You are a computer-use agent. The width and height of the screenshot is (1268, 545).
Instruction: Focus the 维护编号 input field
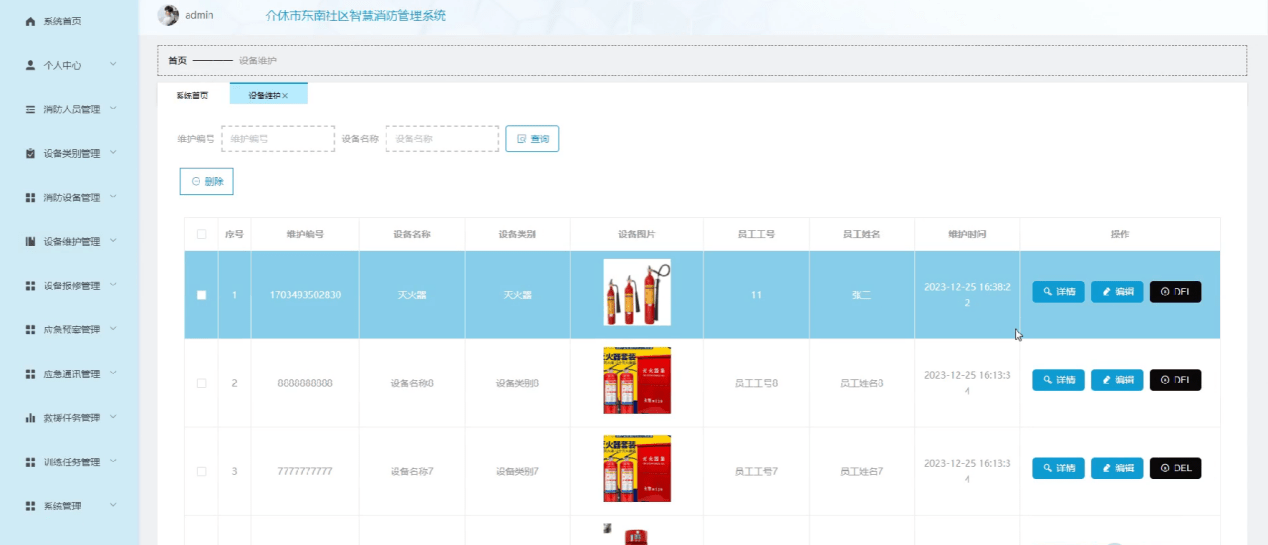click(x=277, y=139)
